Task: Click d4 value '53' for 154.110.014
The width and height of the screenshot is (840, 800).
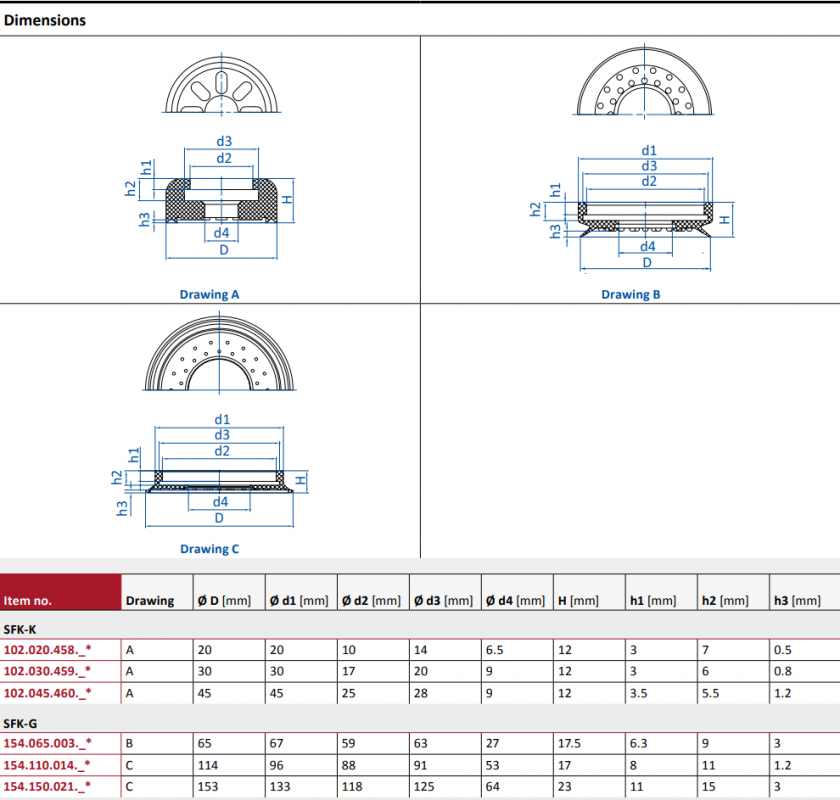Action: point(492,765)
